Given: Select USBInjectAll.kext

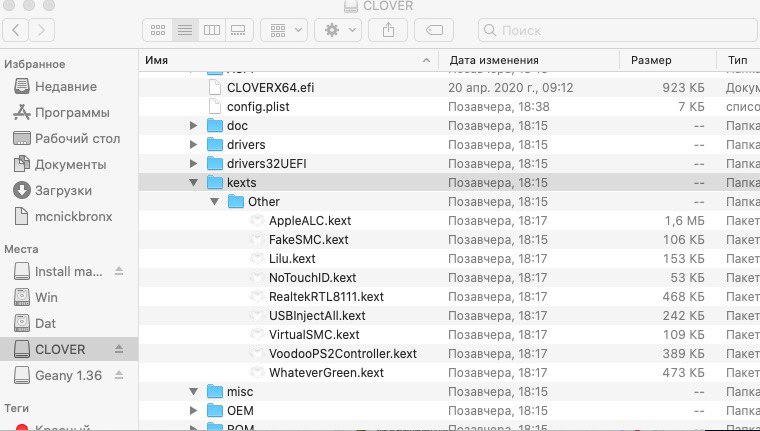Looking at the screenshot, I should pyautogui.click(x=317, y=316).
